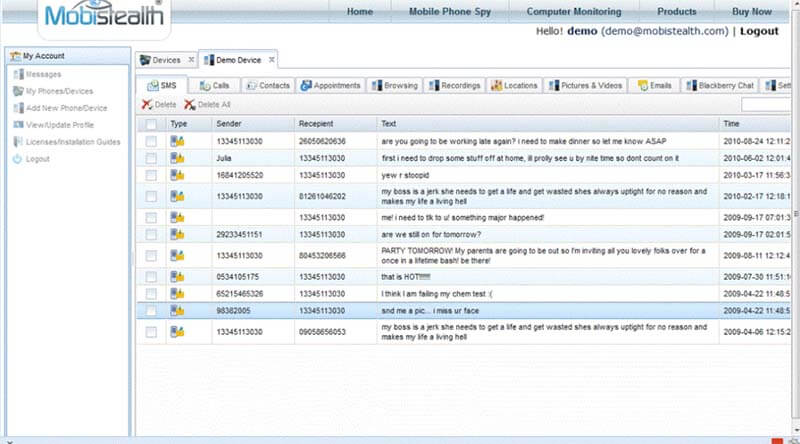Viewport: 800px width, 444px height.
Task: Click the Add New Phone/Device icon
Action: point(18,108)
